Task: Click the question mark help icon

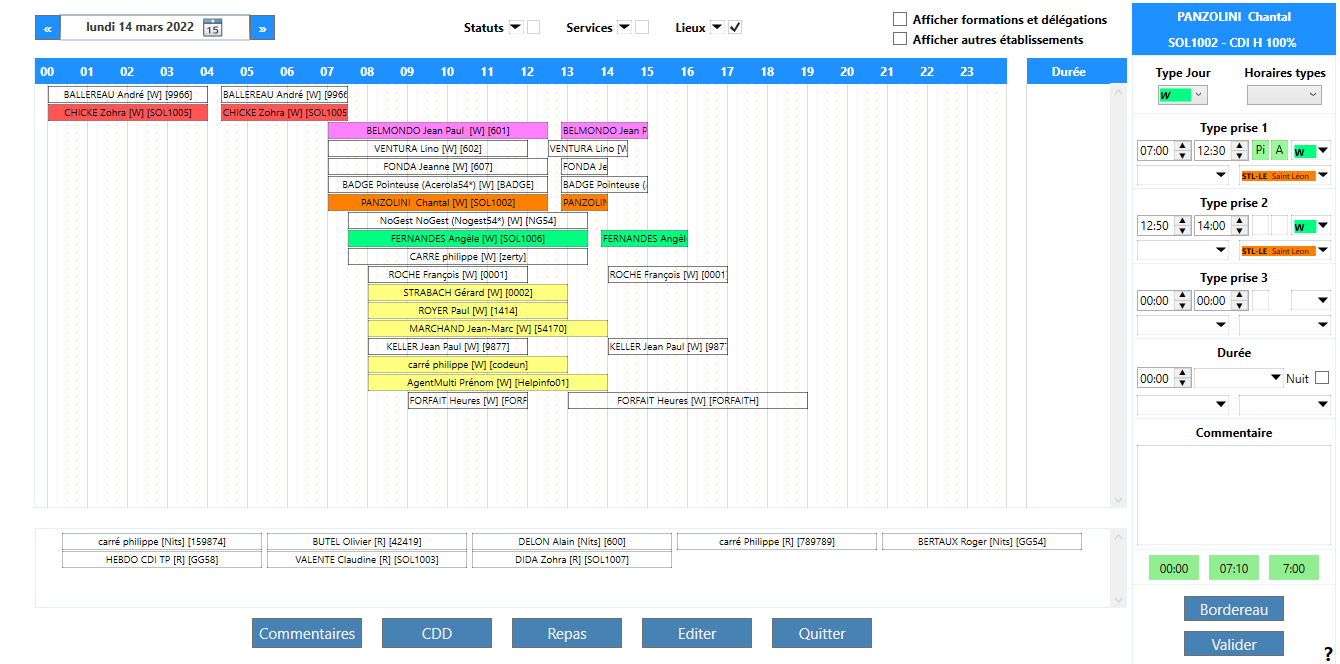Action: coord(1327,654)
